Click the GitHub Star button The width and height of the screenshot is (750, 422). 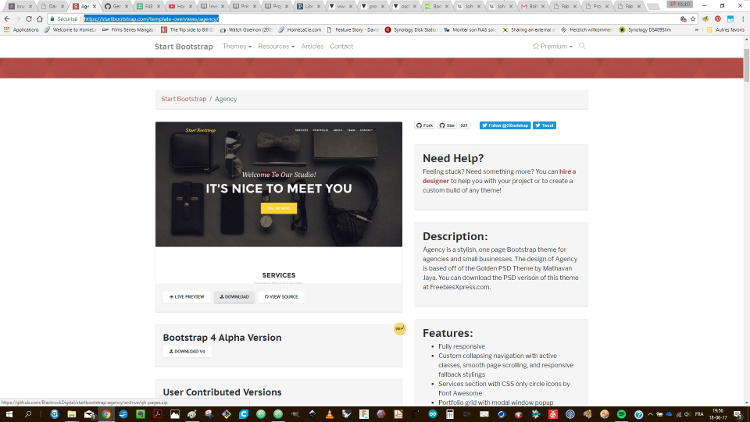(447, 125)
